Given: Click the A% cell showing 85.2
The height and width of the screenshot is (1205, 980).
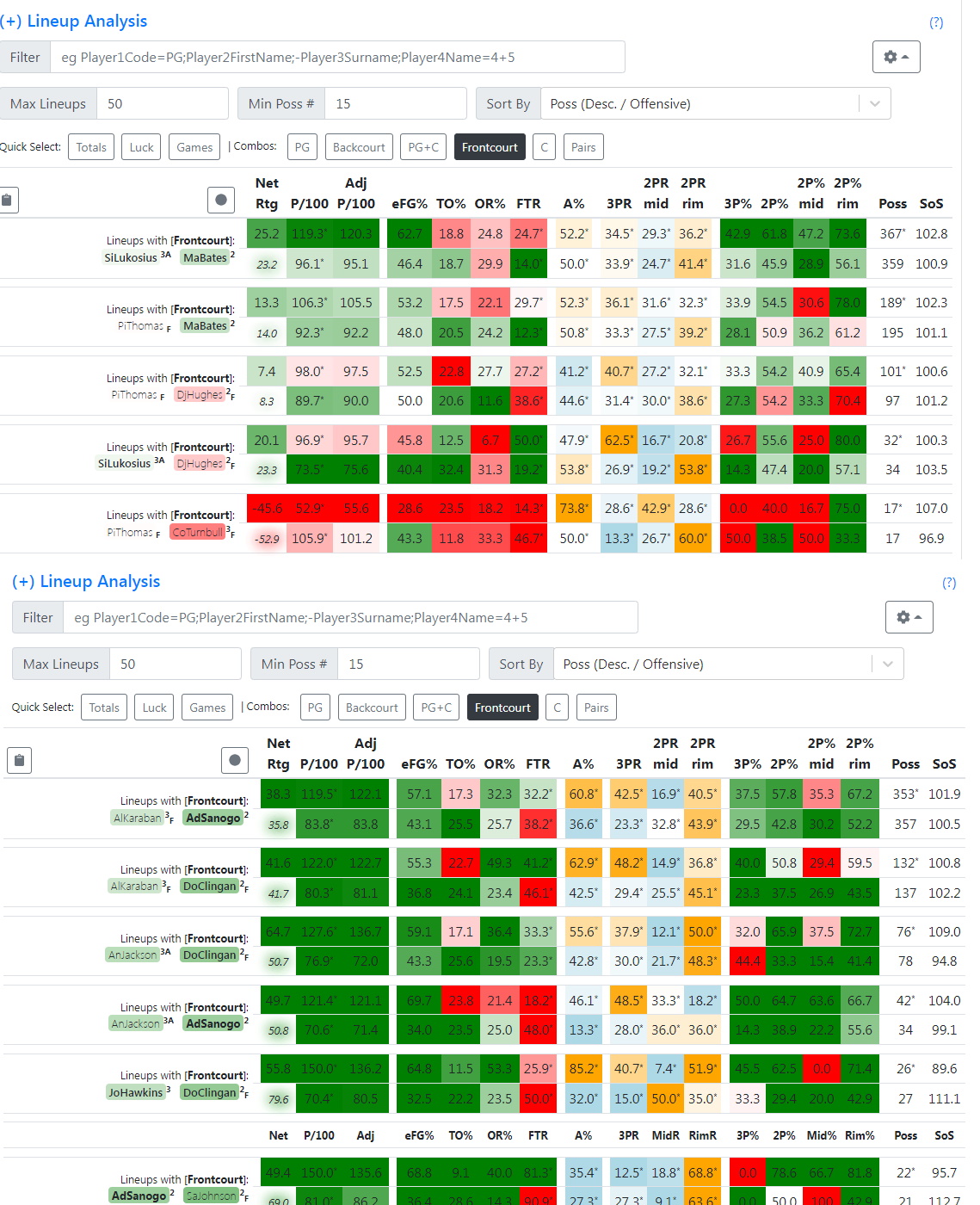Looking at the screenshot, I should point(583,1069).
